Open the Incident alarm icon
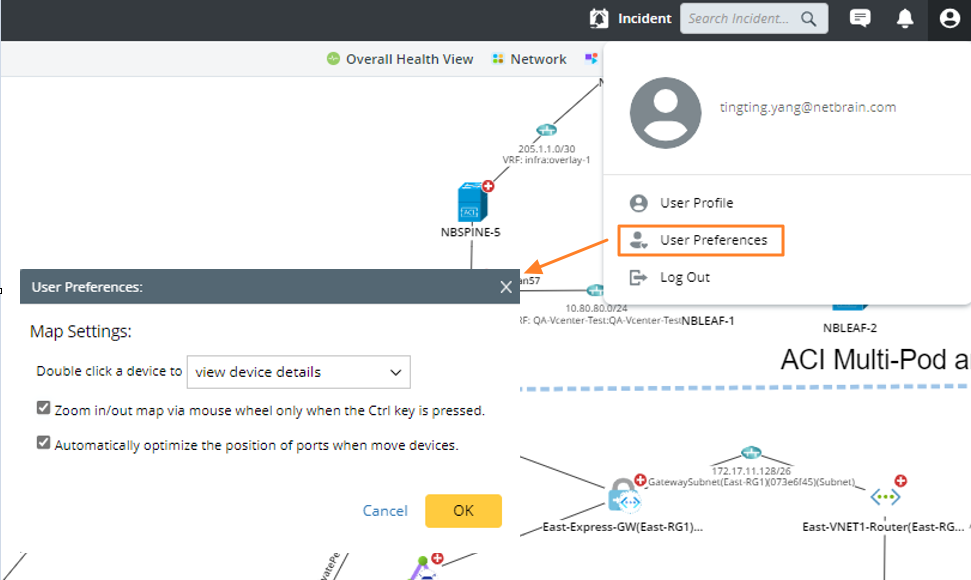Screen dimensions: 971x580 point(599,19)
